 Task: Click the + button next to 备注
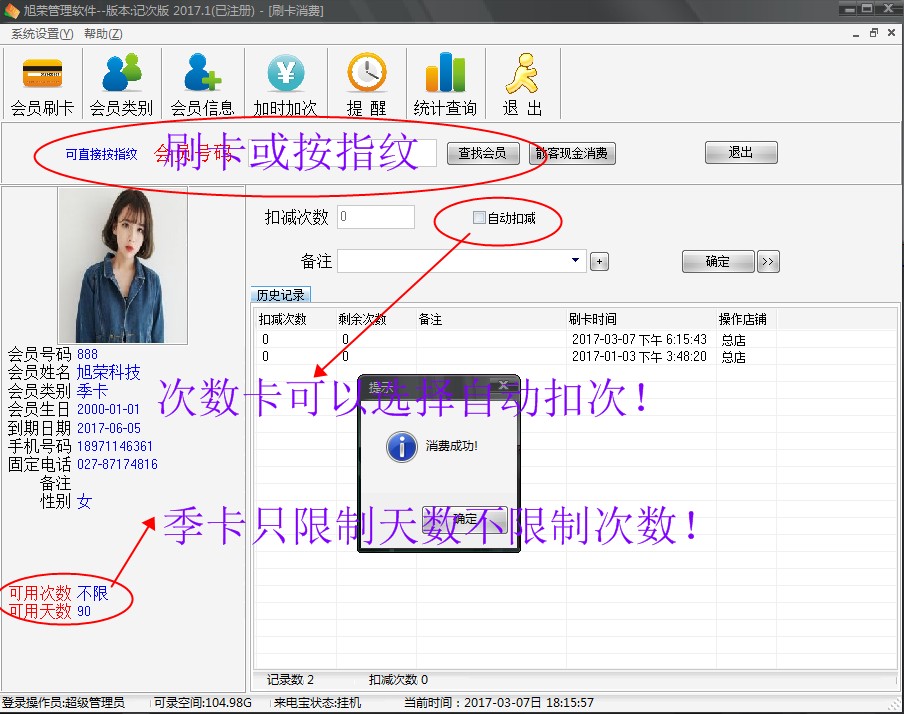(x=598, y=261)
